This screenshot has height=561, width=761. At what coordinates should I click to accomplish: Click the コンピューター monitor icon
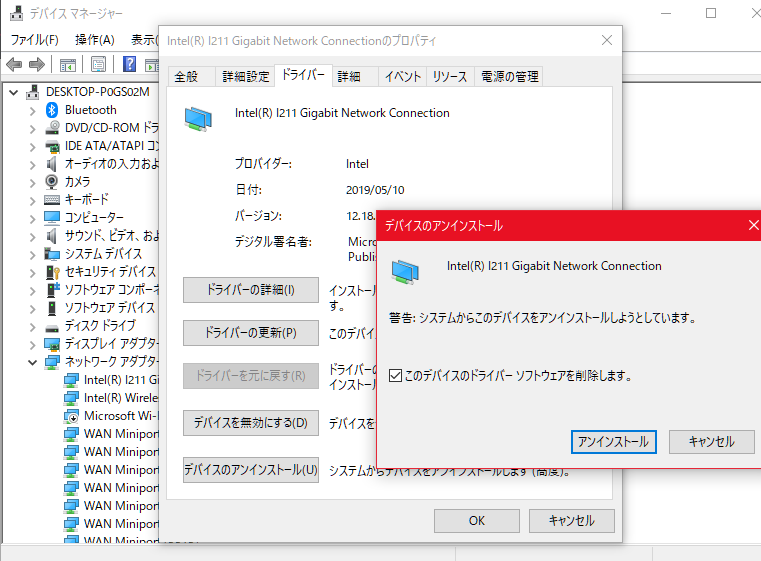click(52, 217)
